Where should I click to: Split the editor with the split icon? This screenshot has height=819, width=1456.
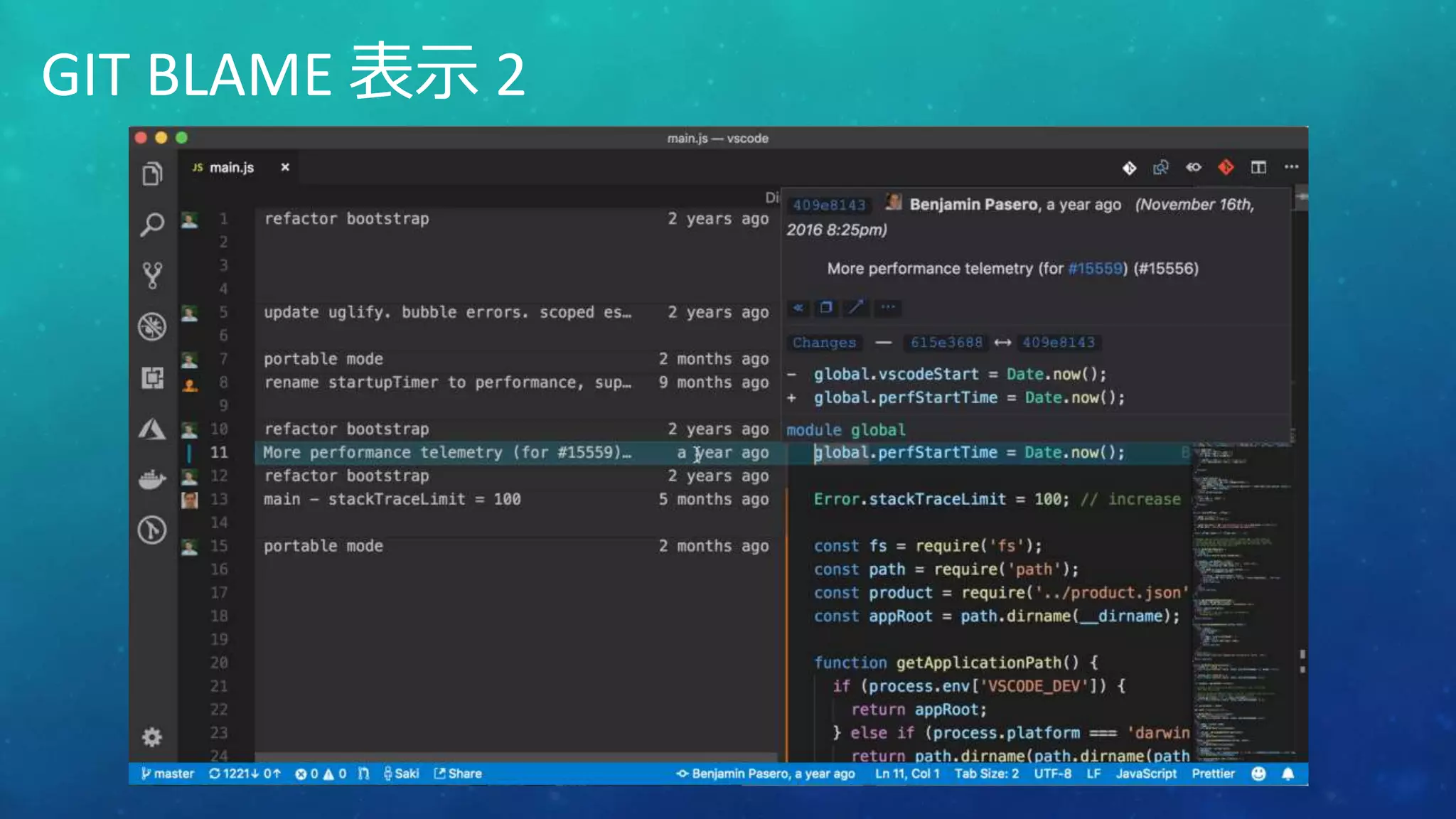[x=1258, y=168]
